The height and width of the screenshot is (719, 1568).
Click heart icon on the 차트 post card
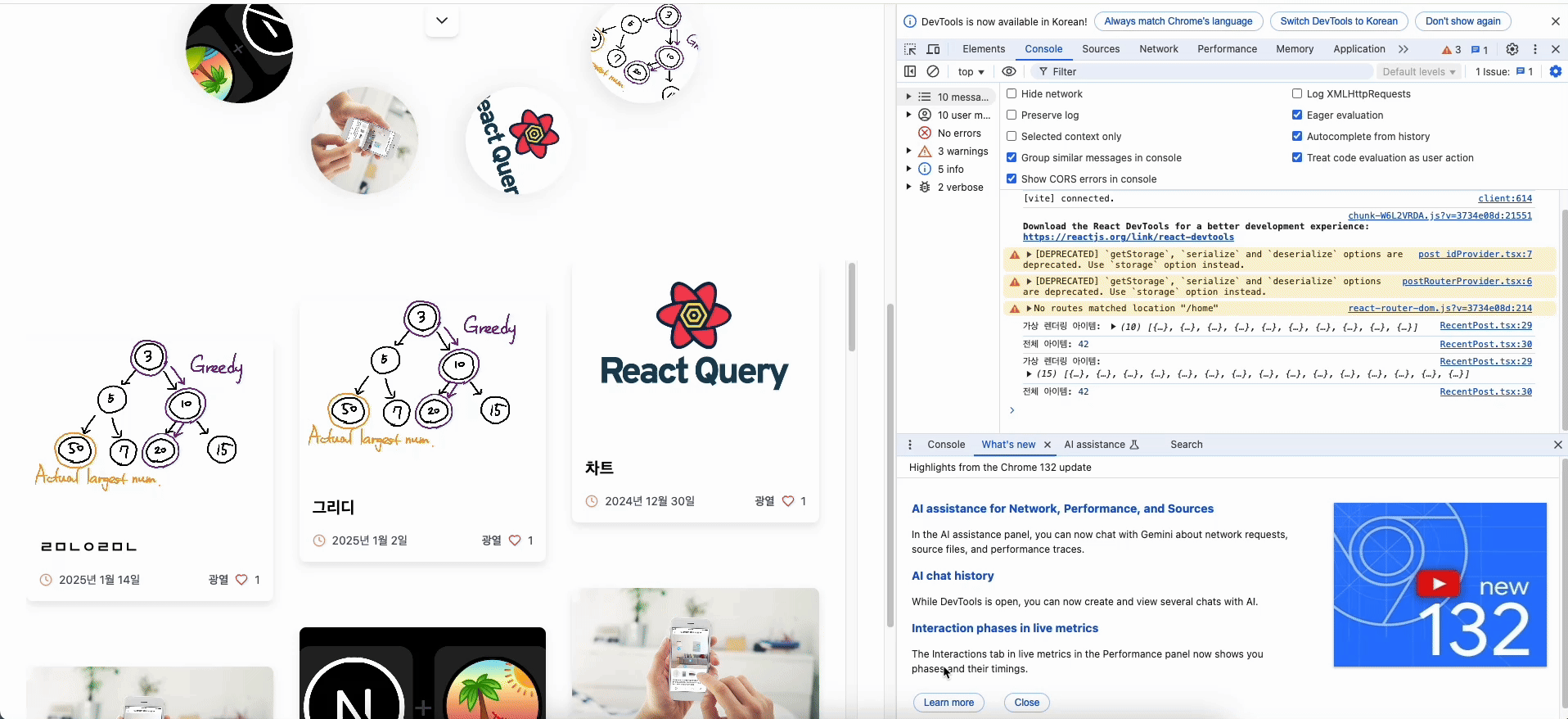point(788,501)
